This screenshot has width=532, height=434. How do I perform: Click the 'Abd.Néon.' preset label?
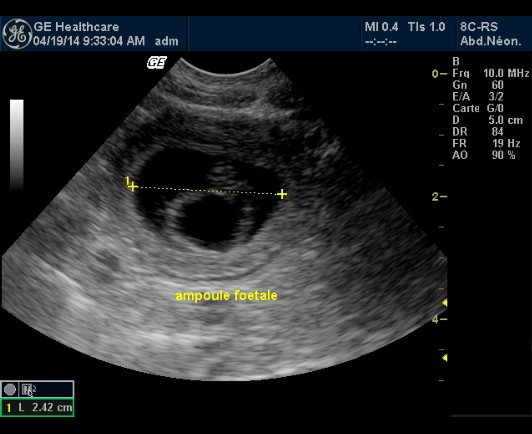491,41
